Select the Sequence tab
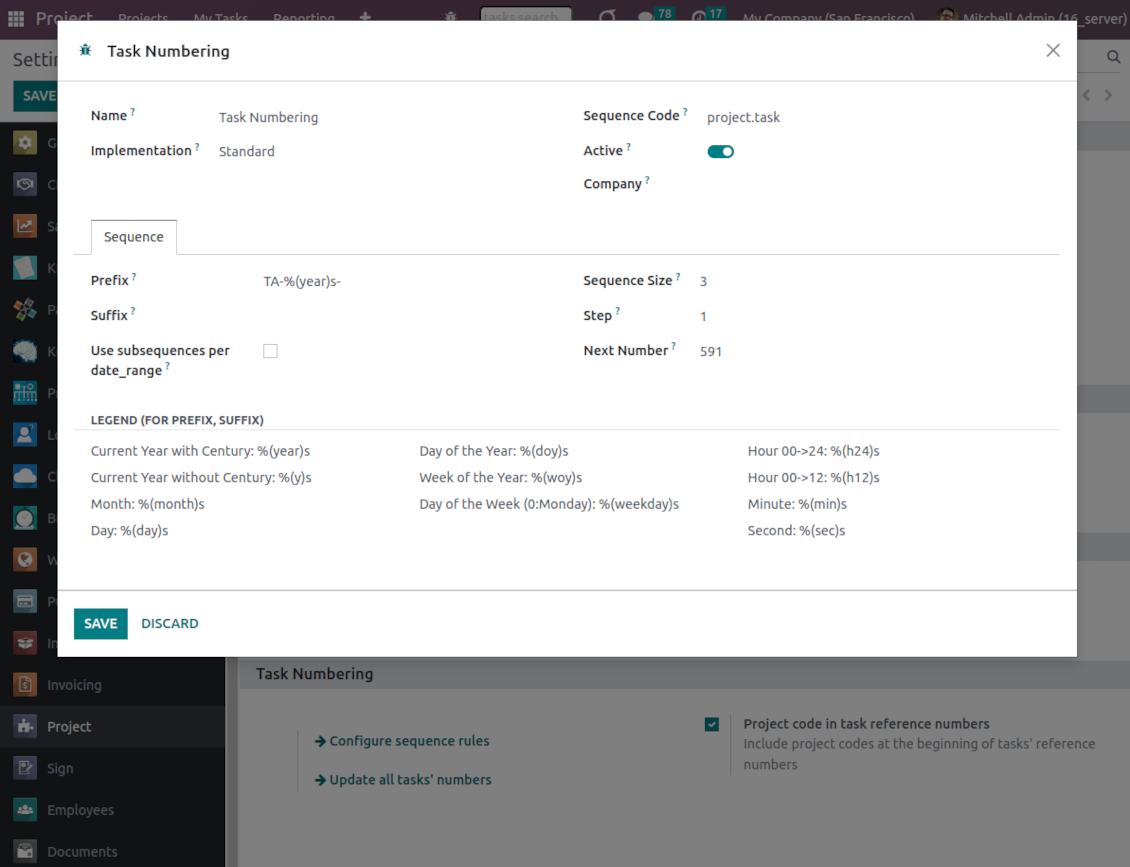The height and width of the screenshot is (867, 1130). [133, 237]
